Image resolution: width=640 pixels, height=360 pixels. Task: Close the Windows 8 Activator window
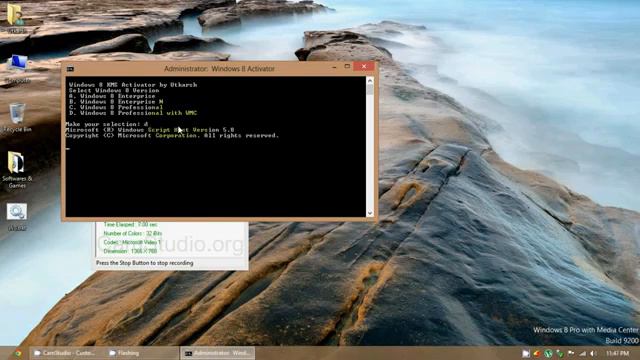point(364,67)
